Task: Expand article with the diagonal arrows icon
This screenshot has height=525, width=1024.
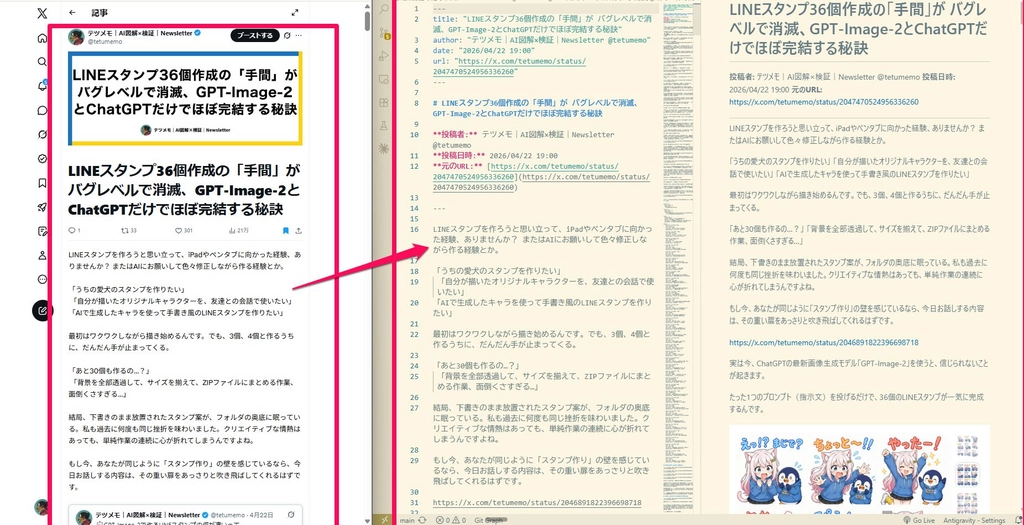Action: [x=295, y=12]
